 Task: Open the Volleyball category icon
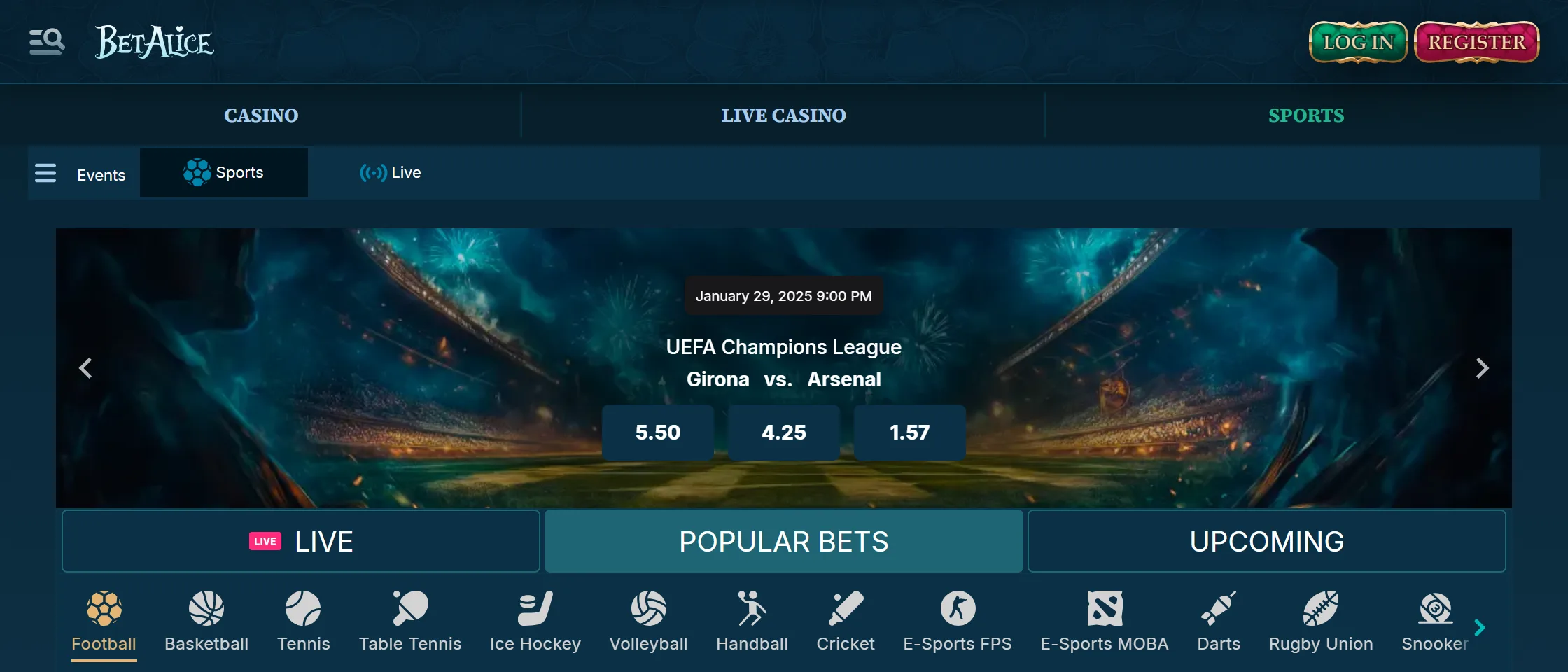(649, 608)
